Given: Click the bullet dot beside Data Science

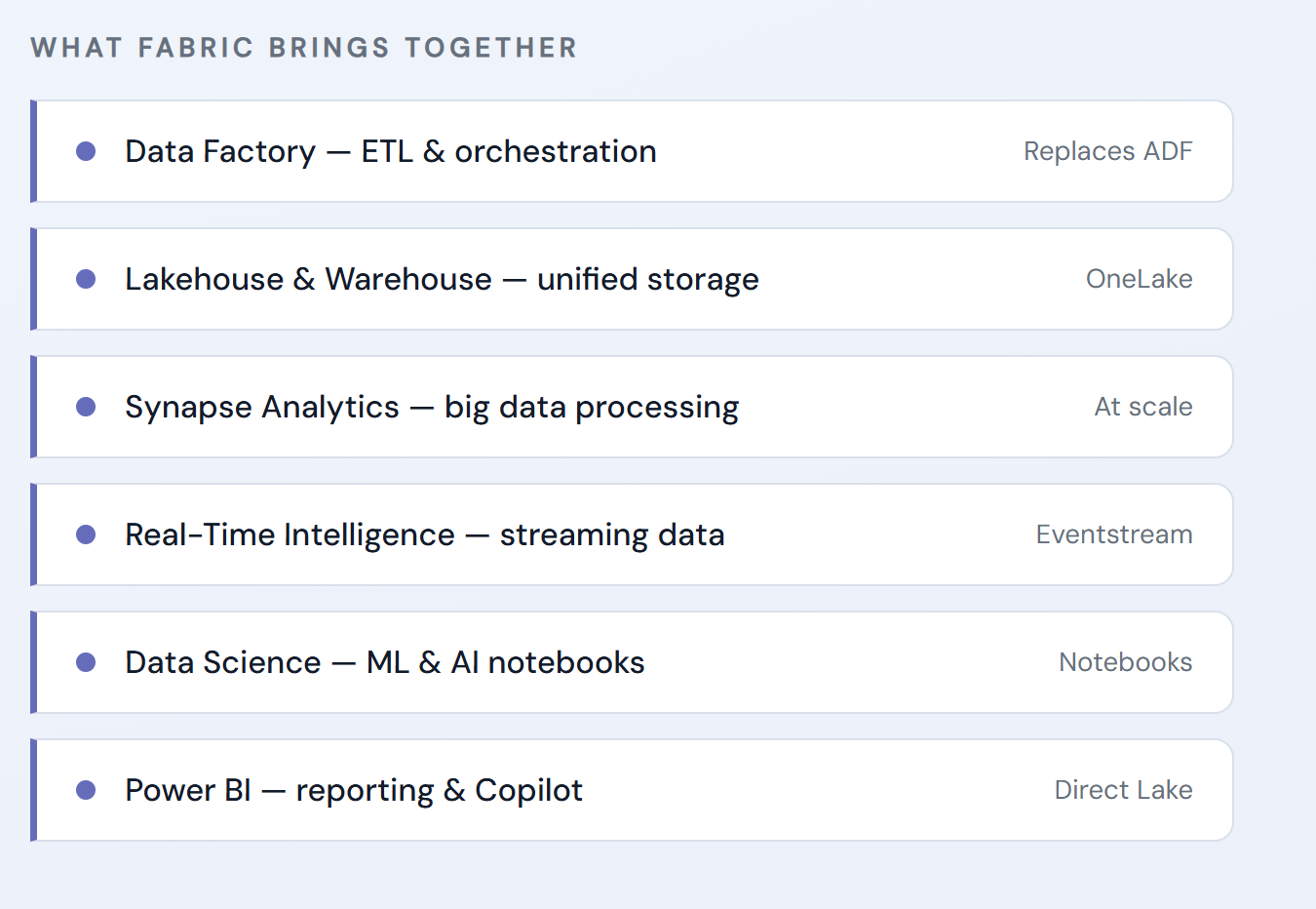Looking at the screenshot, I should pyautogui.click(x=86, y=662).
